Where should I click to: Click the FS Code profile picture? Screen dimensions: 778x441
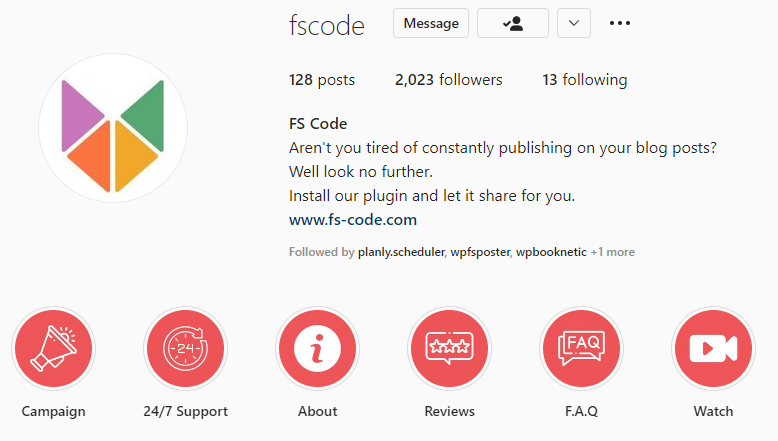click(x=113, y=128)
